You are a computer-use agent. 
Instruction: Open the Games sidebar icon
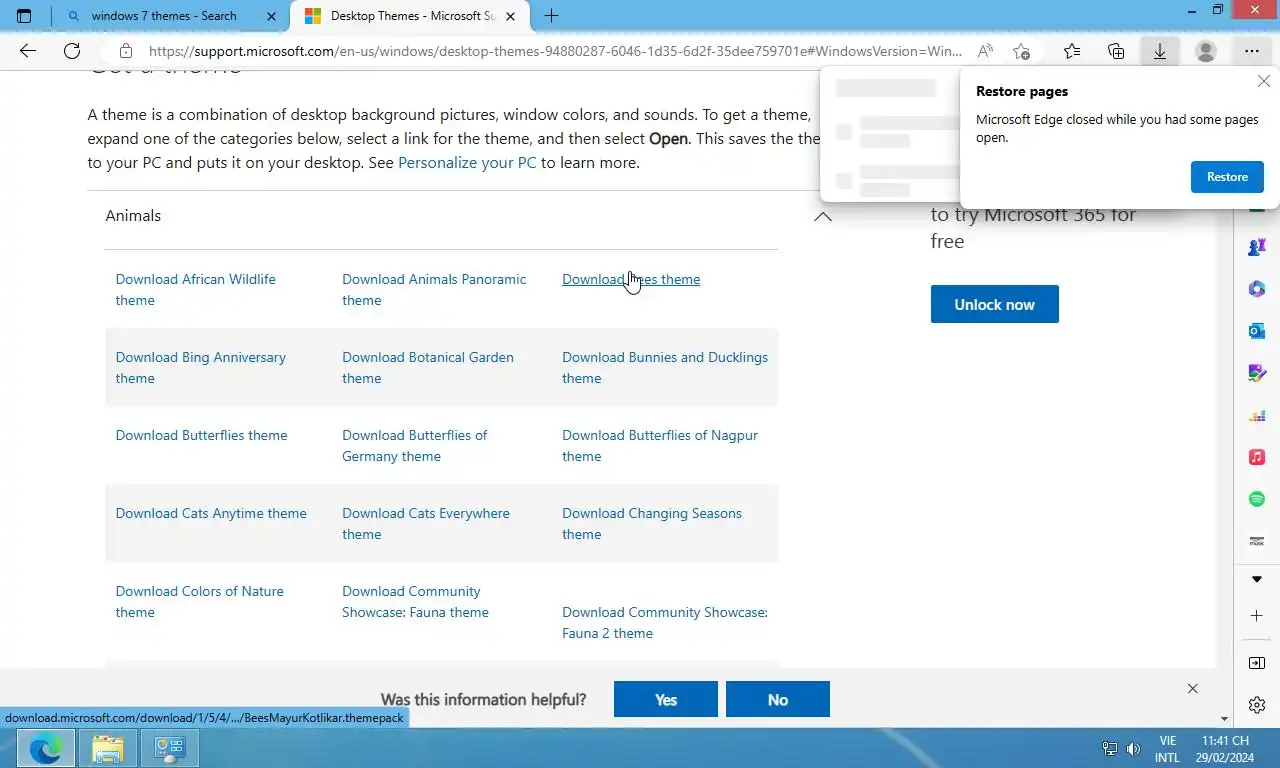(1257, 246)
